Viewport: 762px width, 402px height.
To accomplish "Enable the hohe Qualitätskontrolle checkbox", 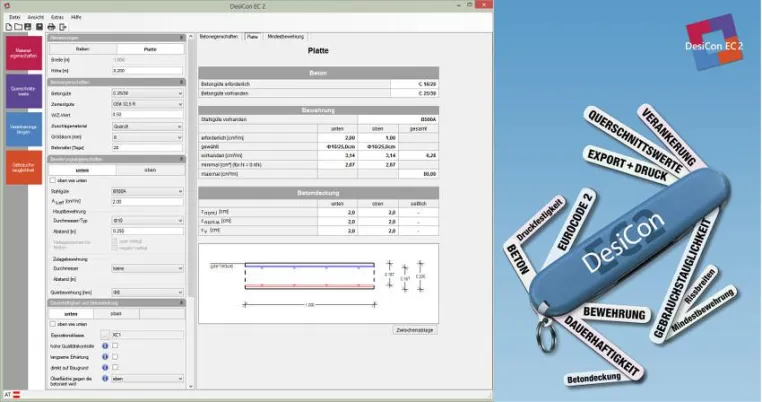I will pyautogui.click(x=115, y=346).
